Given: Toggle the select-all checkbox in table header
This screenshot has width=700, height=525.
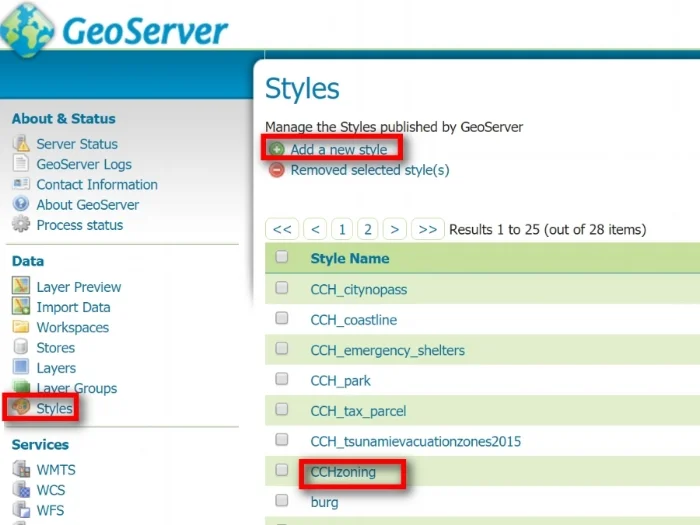Looking at the screenshot, I should pyautogui.click(x=282, y=257).
